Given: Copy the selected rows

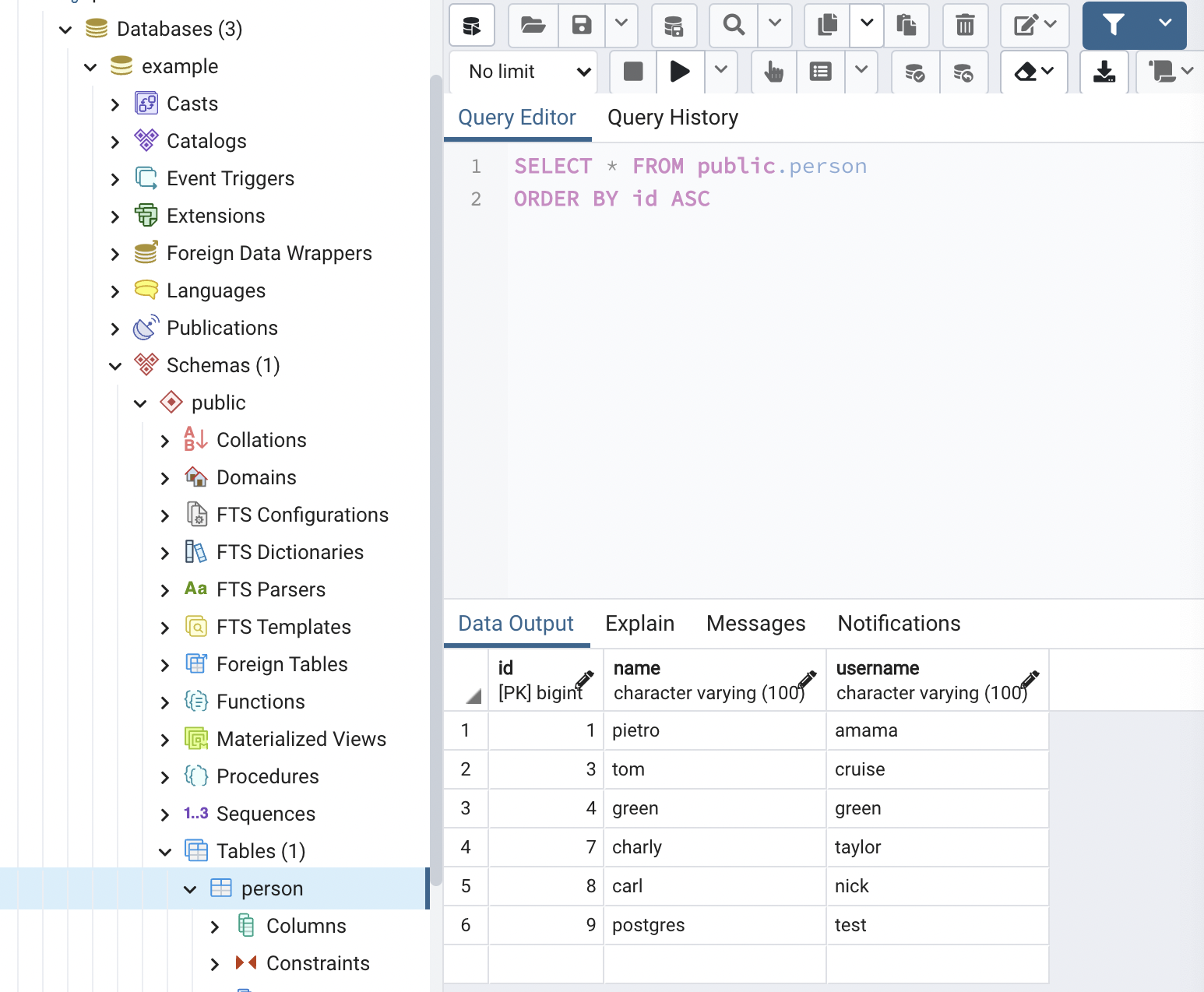Looking at the screenshot, I should point(826,25).
